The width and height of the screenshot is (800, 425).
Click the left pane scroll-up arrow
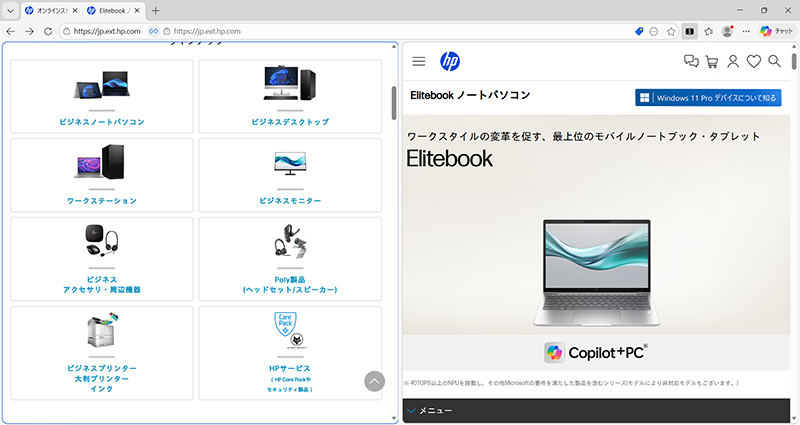(x=394, y=46)
